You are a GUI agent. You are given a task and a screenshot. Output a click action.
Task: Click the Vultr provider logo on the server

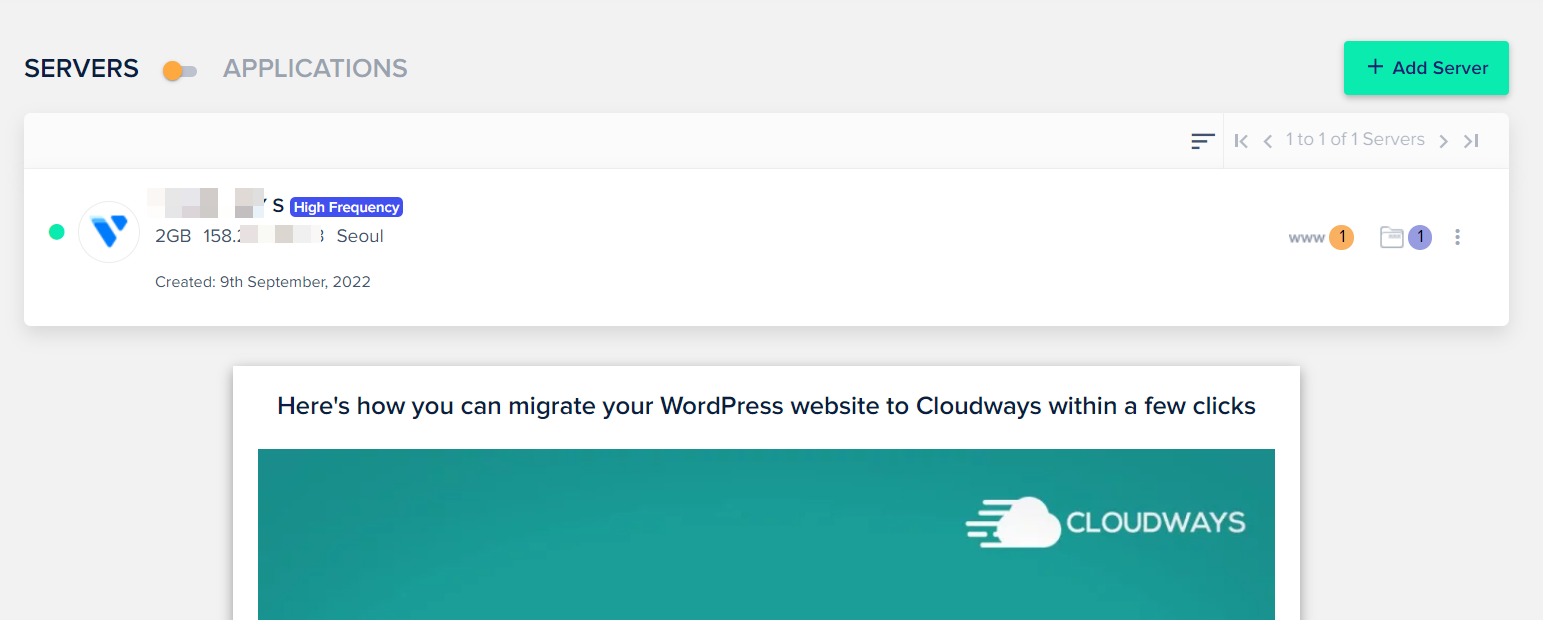pos(108,231)
